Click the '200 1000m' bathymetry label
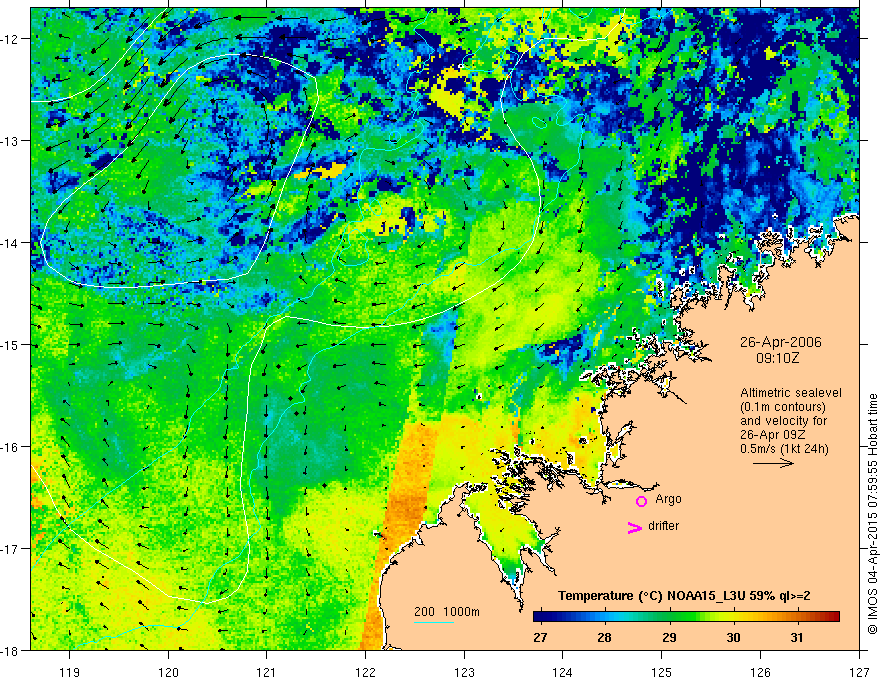880x680 pixels. (x=447, y=612)
